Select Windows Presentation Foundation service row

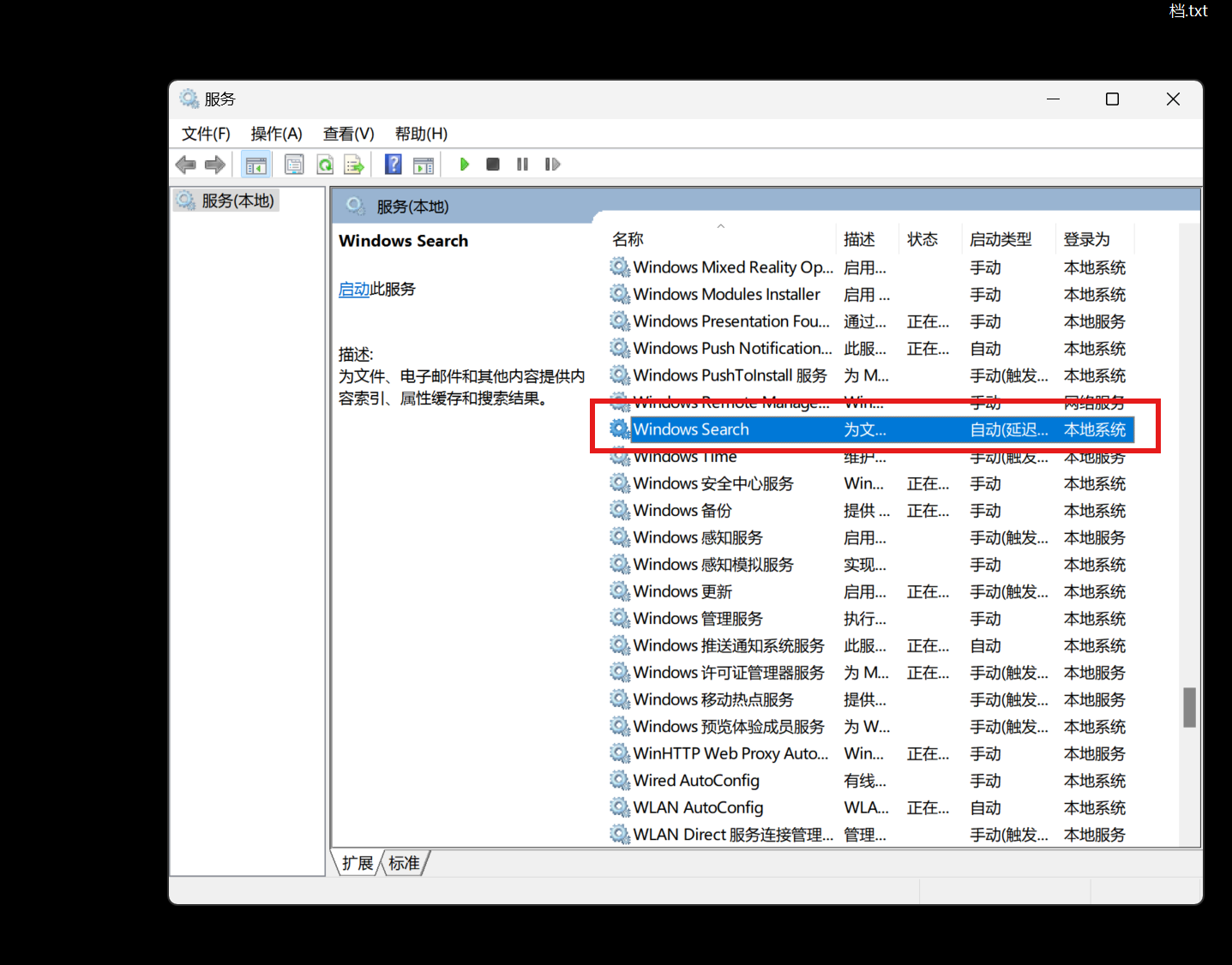[x=870, y=321]
